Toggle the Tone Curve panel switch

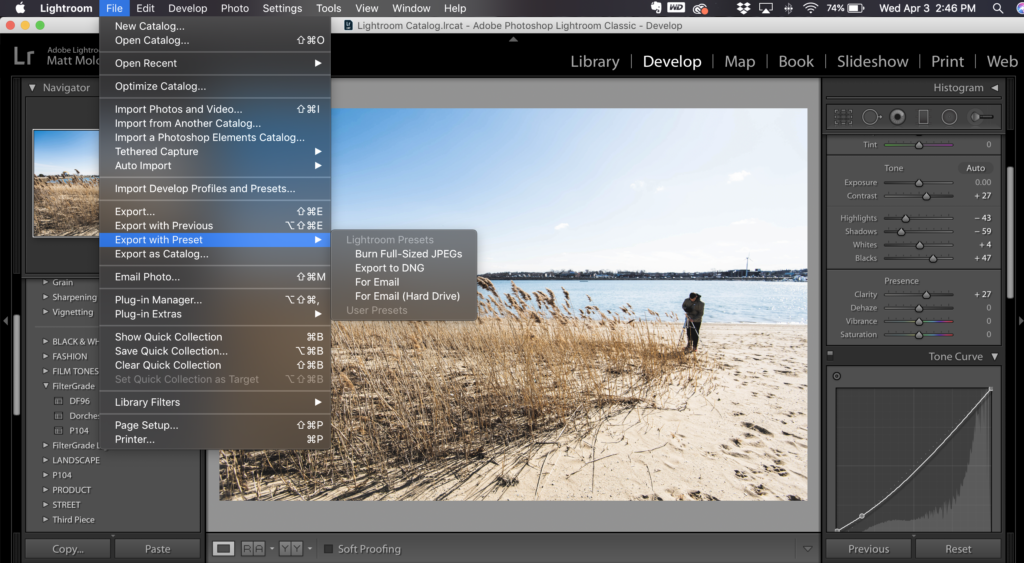point(830,356)
